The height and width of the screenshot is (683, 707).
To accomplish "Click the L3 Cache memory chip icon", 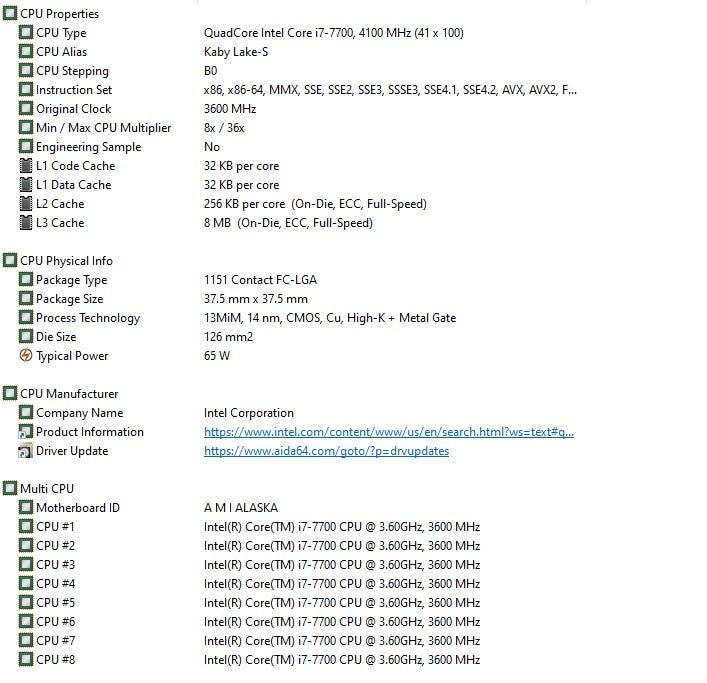I will click(x=26, y=222).
